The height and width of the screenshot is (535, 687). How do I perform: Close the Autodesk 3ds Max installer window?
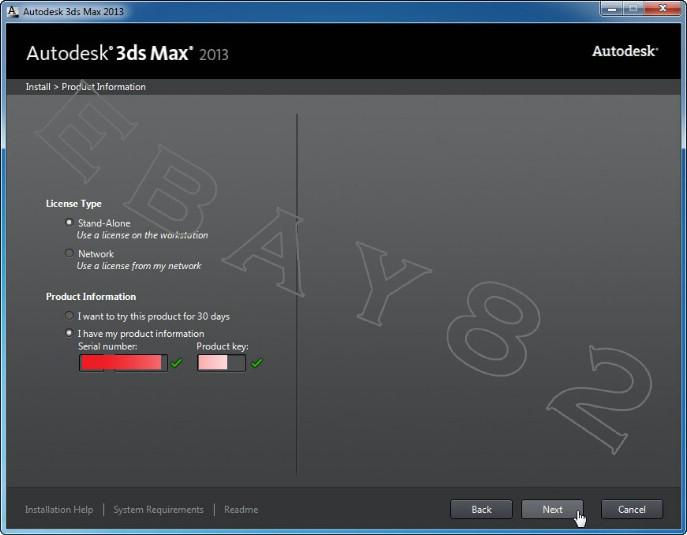coord(662,9)
